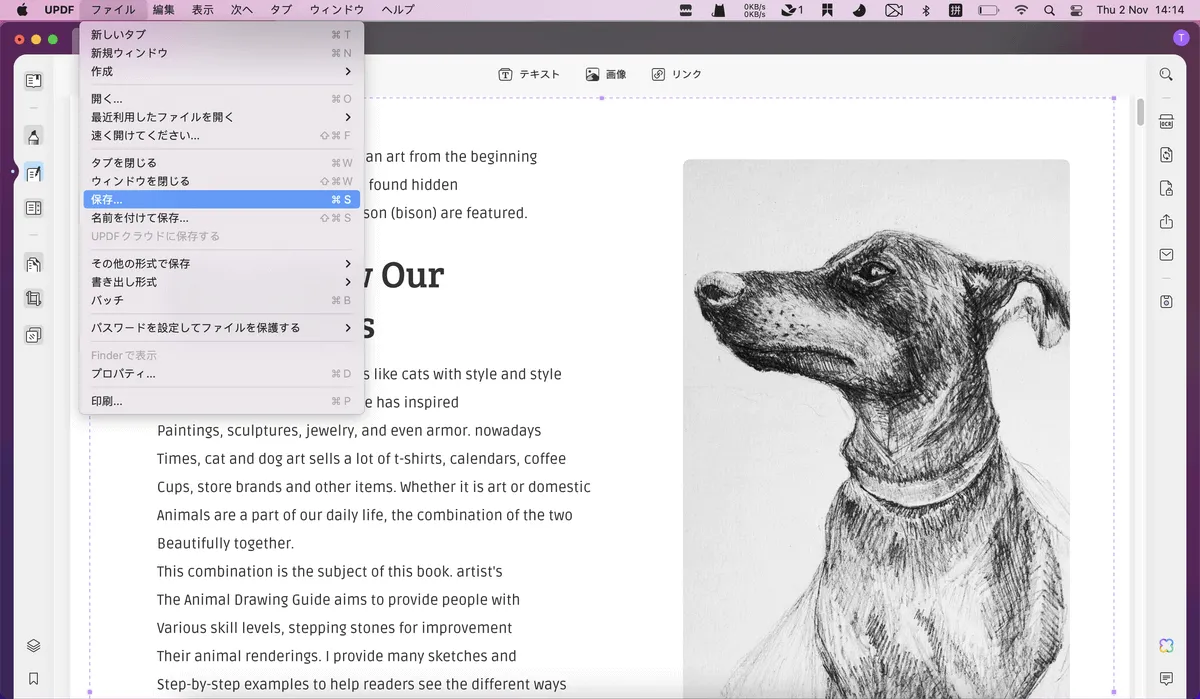Click the text line 'Beautifully together.'

(225, 544)
